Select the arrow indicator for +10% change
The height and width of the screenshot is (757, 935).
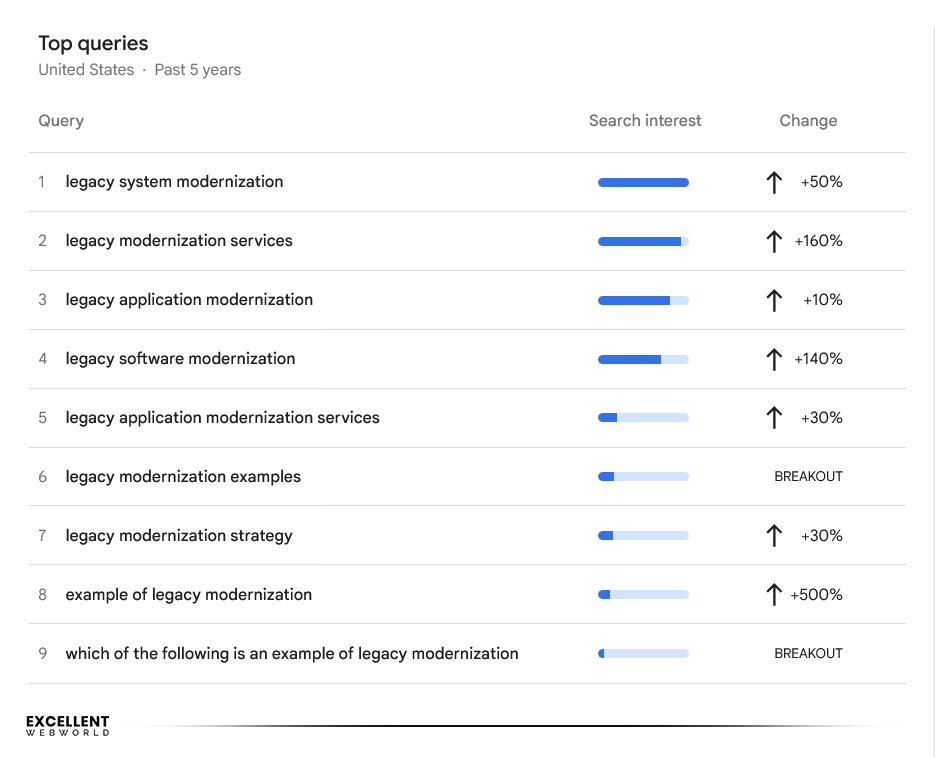coord(774,300)
